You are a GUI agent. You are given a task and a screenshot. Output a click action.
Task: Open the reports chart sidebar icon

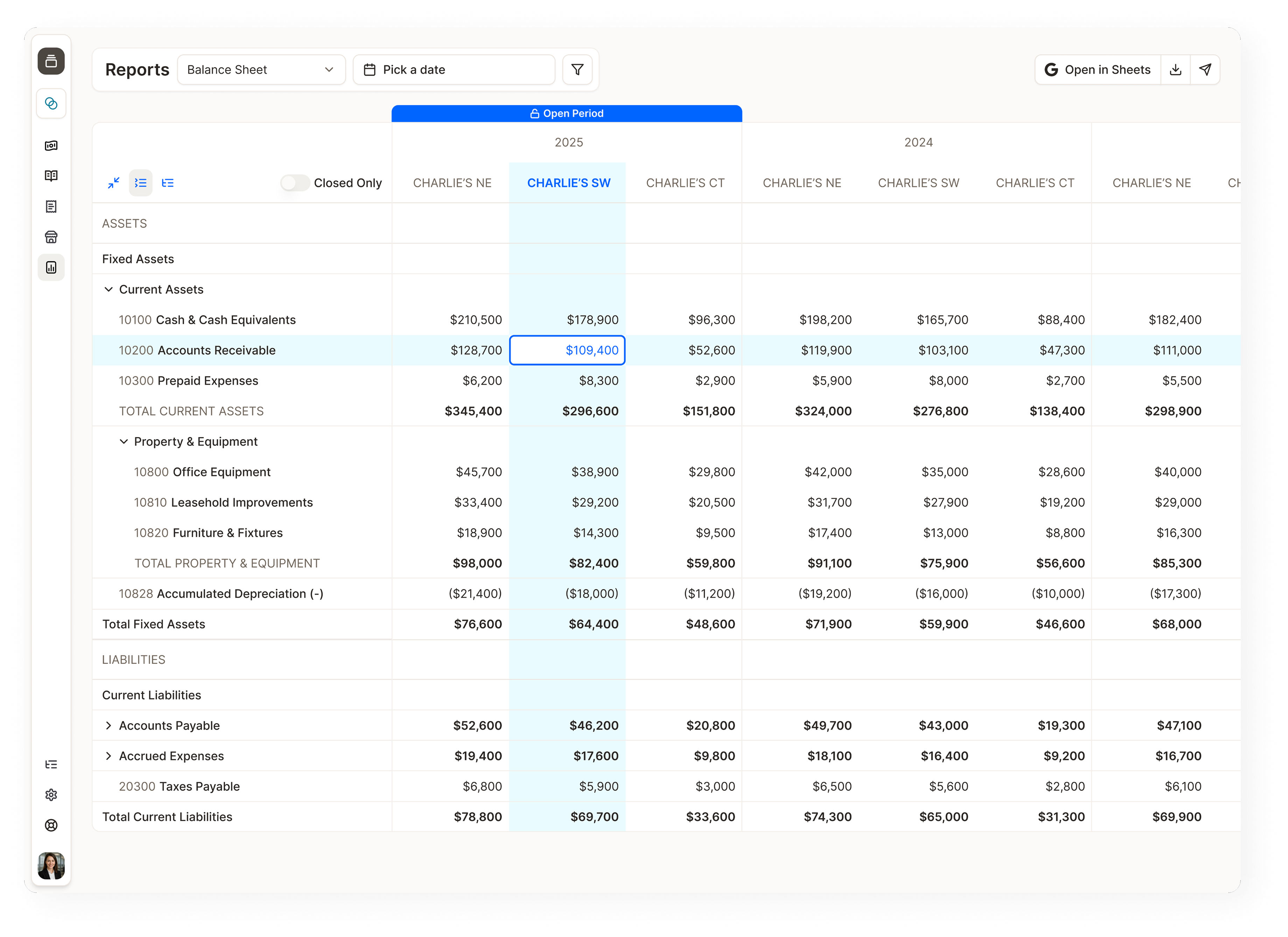[51, 268]
